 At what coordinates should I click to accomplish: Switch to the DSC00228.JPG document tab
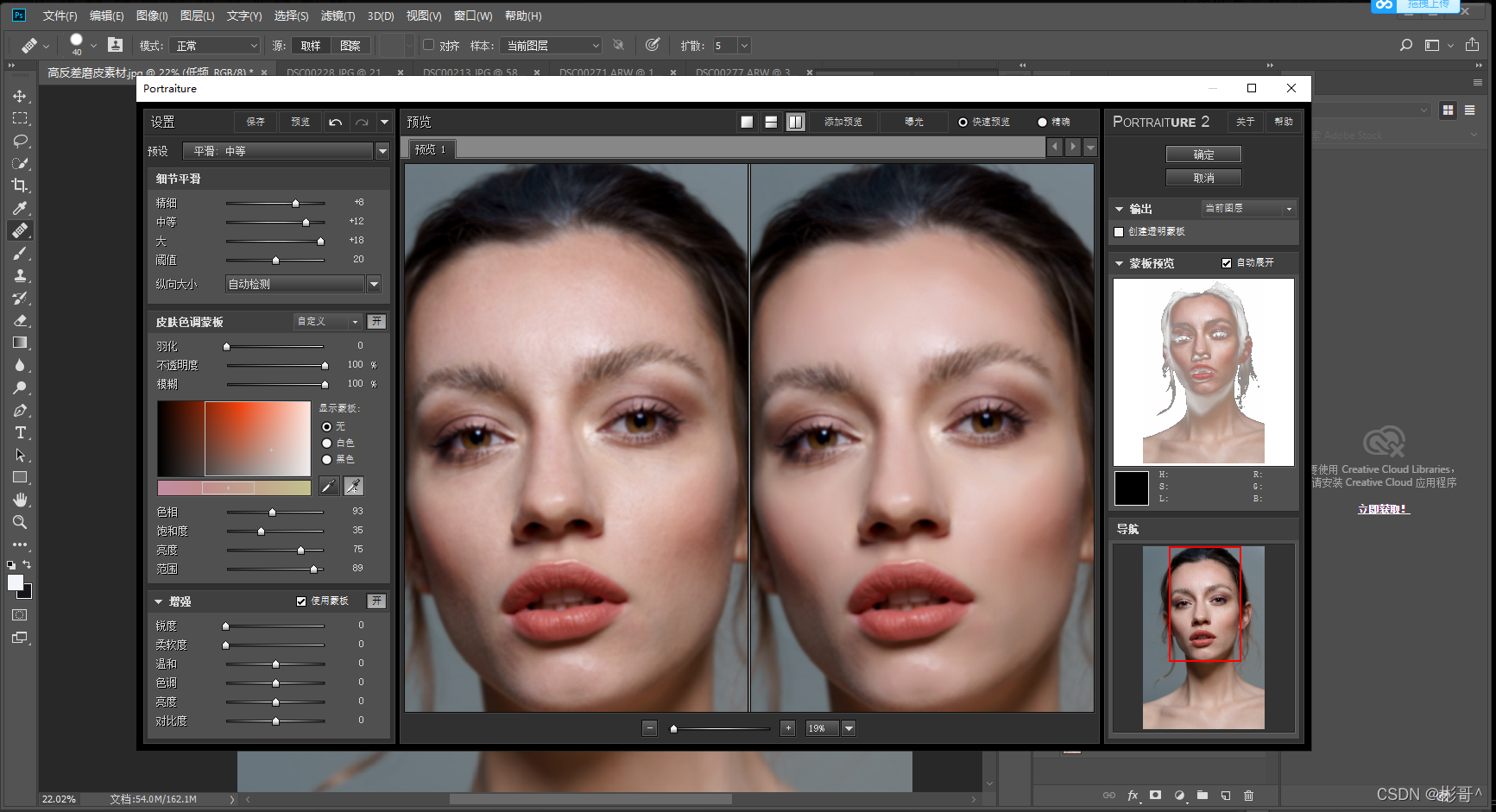pos(334,72)
